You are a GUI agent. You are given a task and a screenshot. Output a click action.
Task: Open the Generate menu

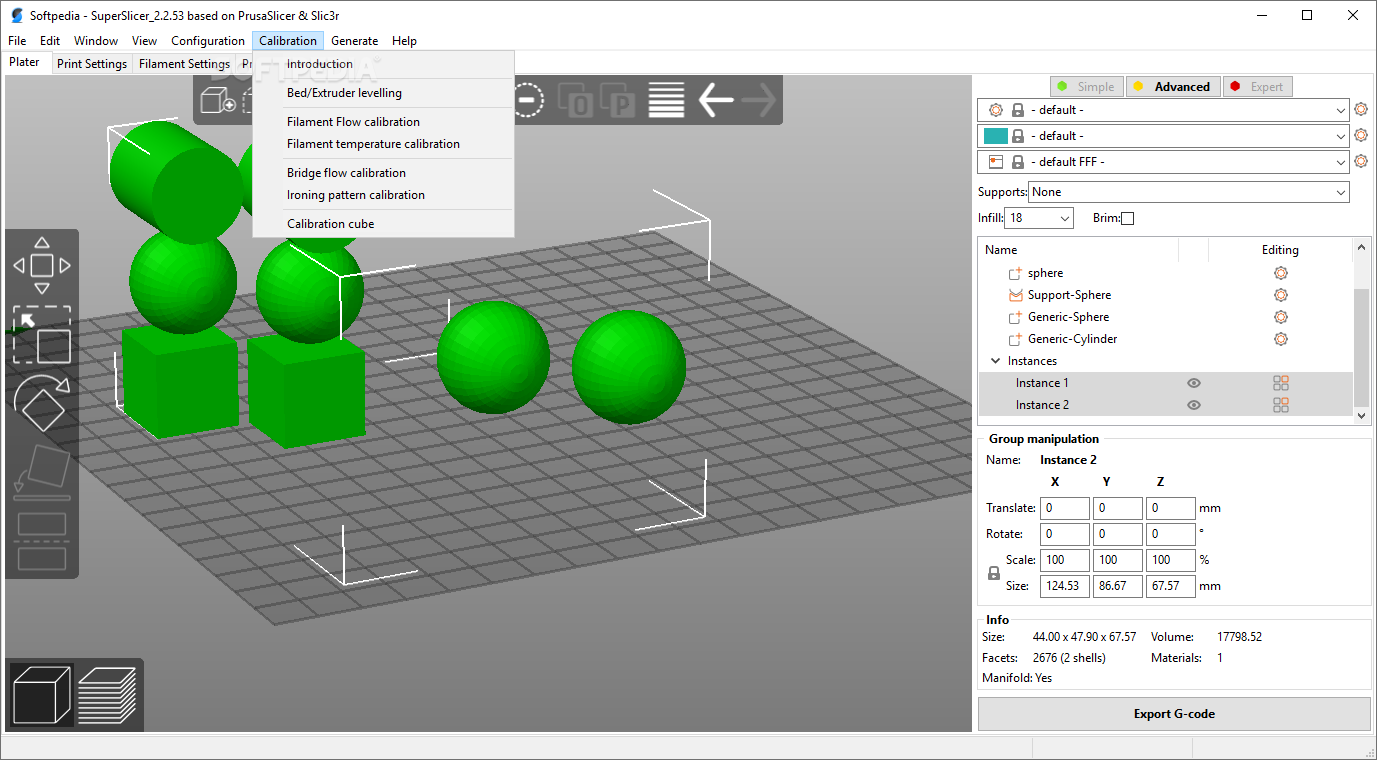point(355,41)
